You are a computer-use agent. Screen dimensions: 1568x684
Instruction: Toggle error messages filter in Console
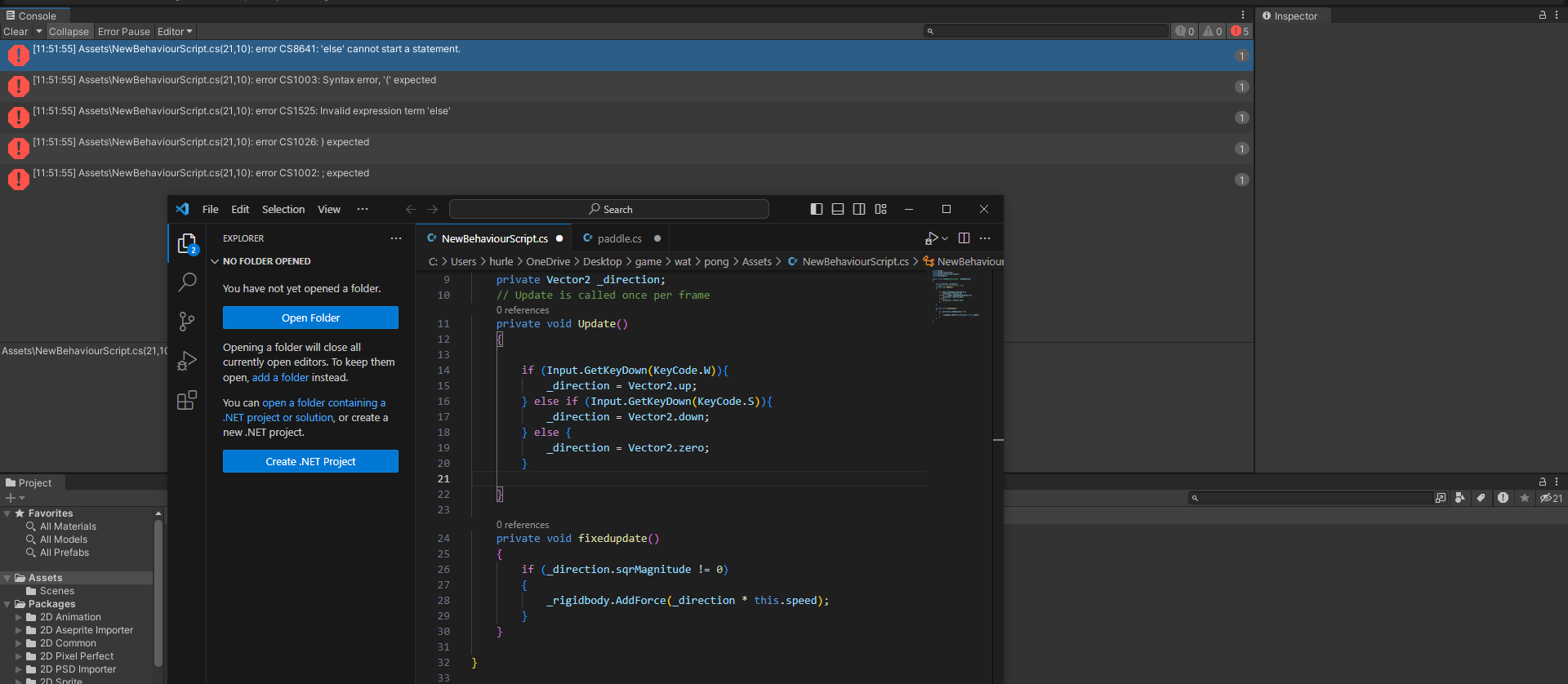tap(1240, 31)
